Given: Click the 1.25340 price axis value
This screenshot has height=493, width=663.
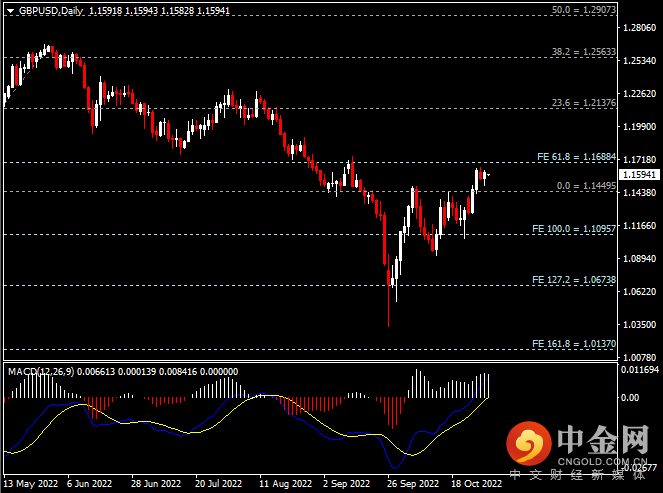Looking at the screenshot, I should (x=640, y=61).
